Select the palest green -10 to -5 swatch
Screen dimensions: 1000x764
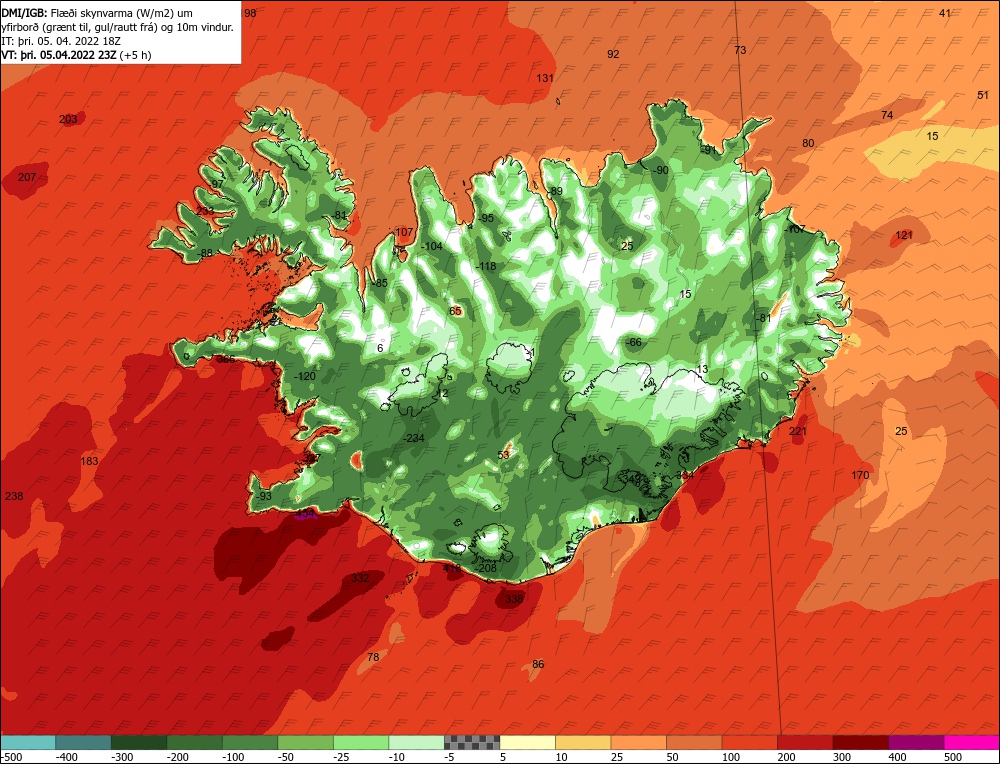417,742
